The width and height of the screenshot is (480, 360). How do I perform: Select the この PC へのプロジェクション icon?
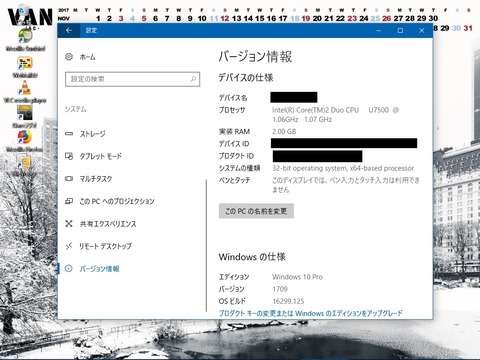69,201
